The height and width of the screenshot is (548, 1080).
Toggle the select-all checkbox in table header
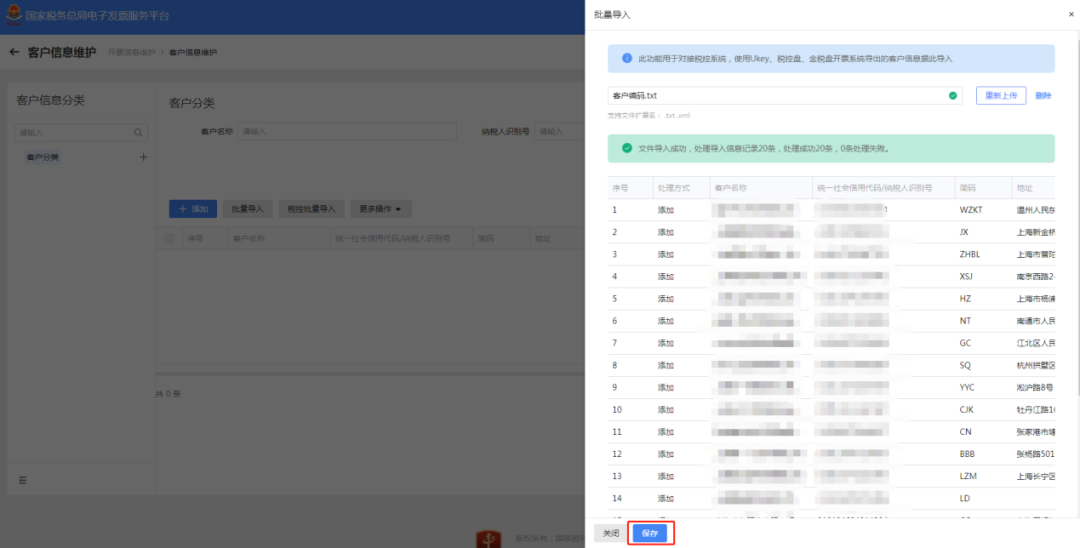169,239
